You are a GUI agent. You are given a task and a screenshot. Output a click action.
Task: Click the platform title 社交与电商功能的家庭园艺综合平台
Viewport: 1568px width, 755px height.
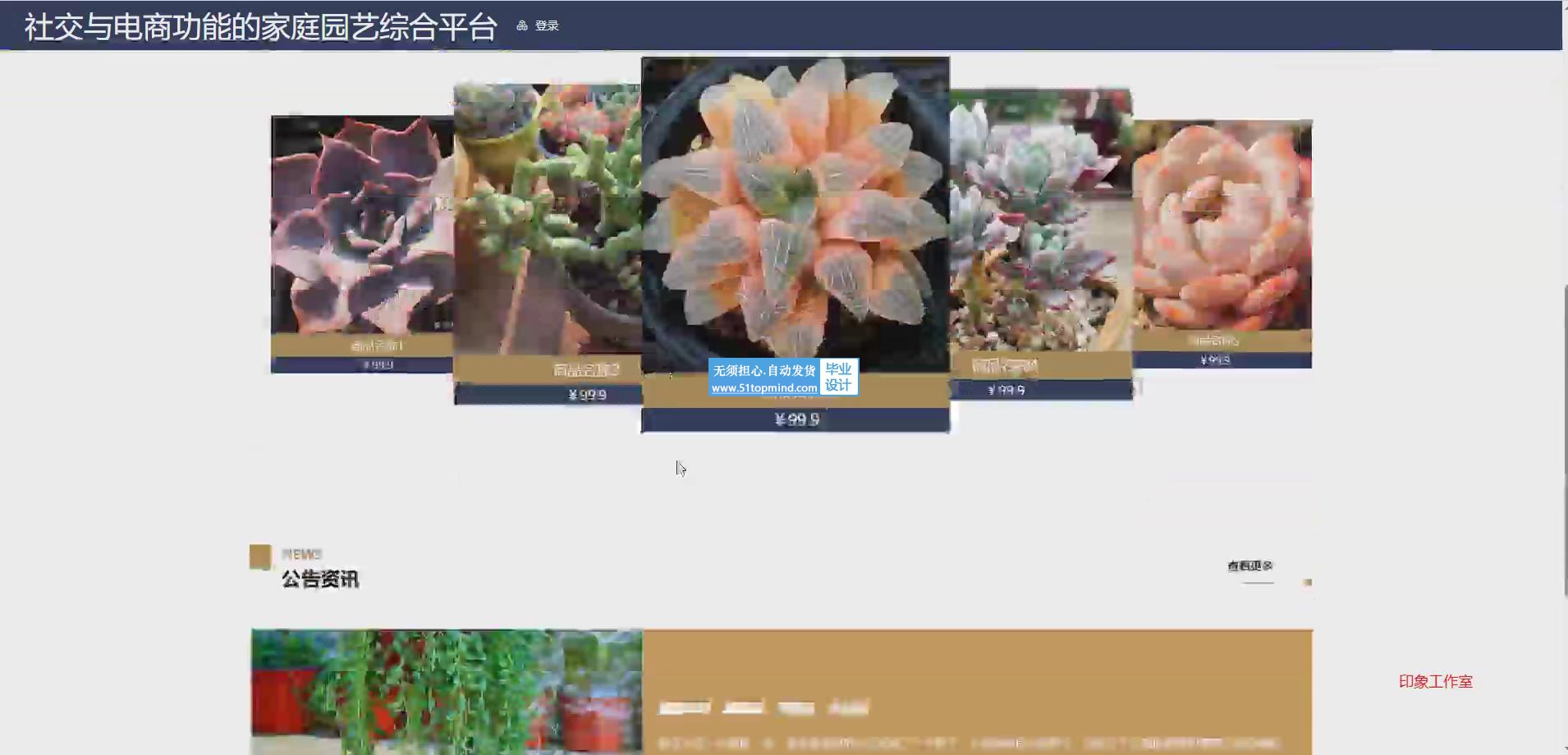coord(260,27)
